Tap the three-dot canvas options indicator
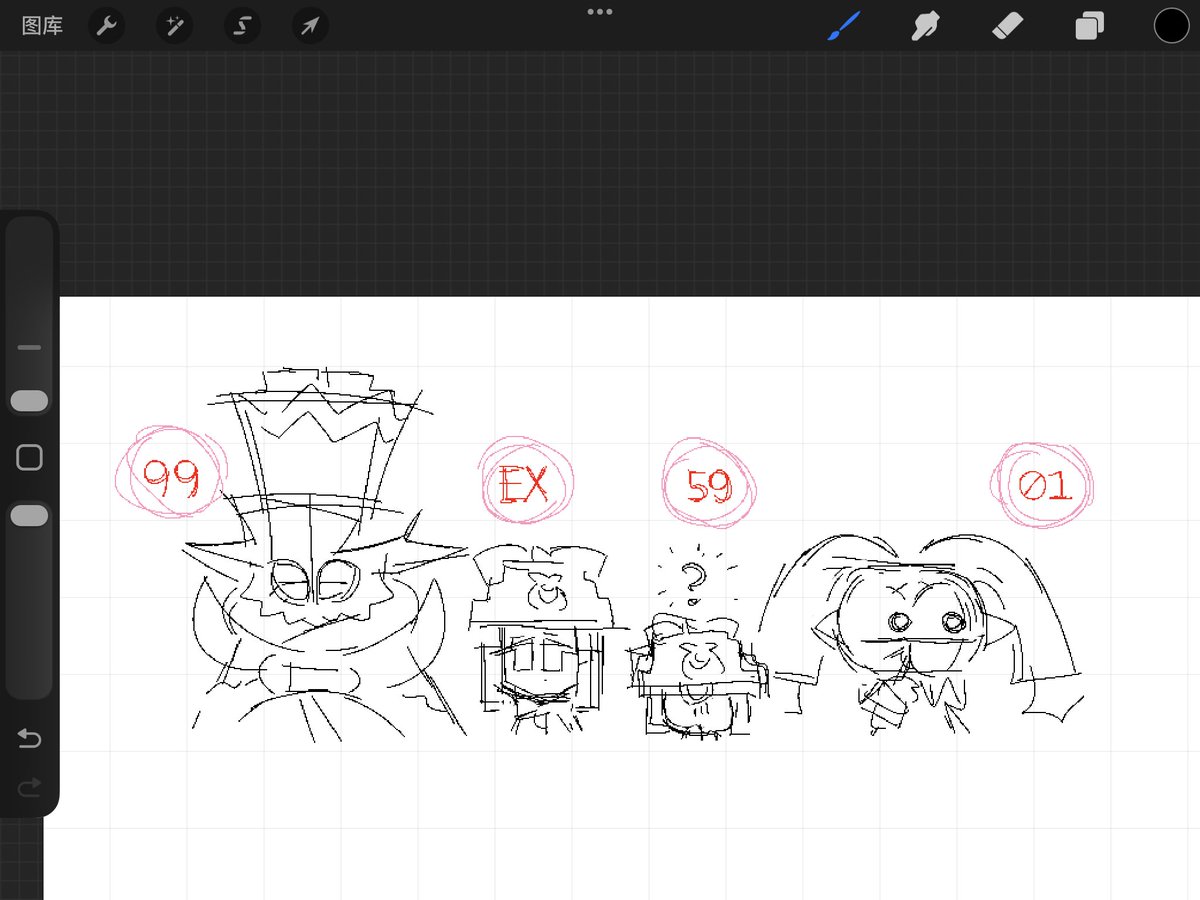 (x=600, y=11)
